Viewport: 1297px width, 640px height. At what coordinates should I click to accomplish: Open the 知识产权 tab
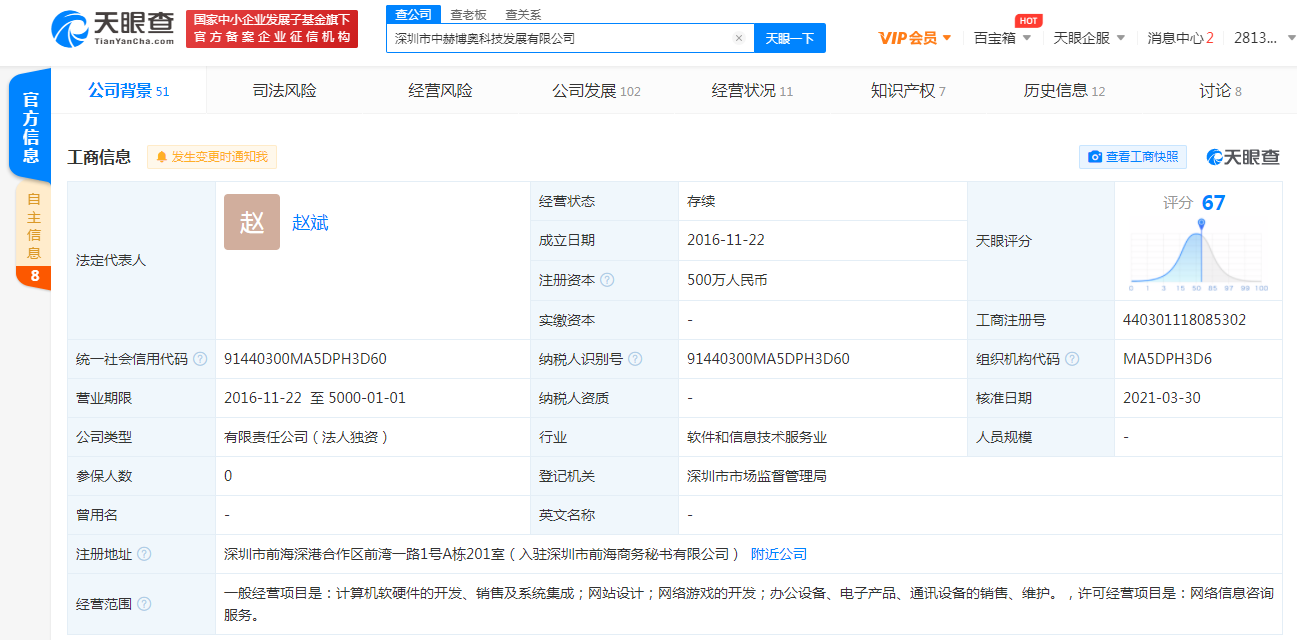pos(905,89)
